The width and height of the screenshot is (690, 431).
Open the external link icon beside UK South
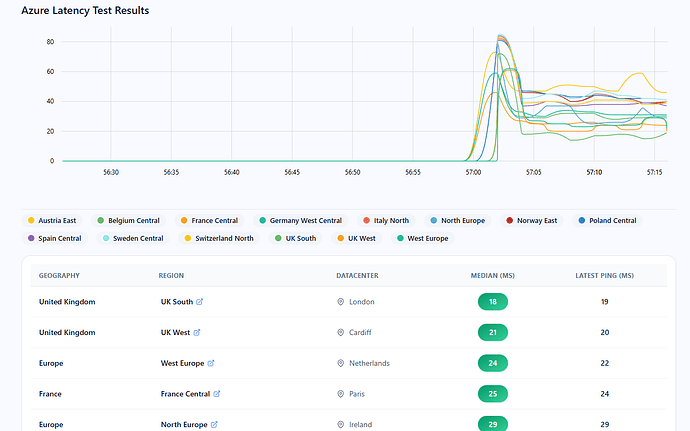pos(200,302)
